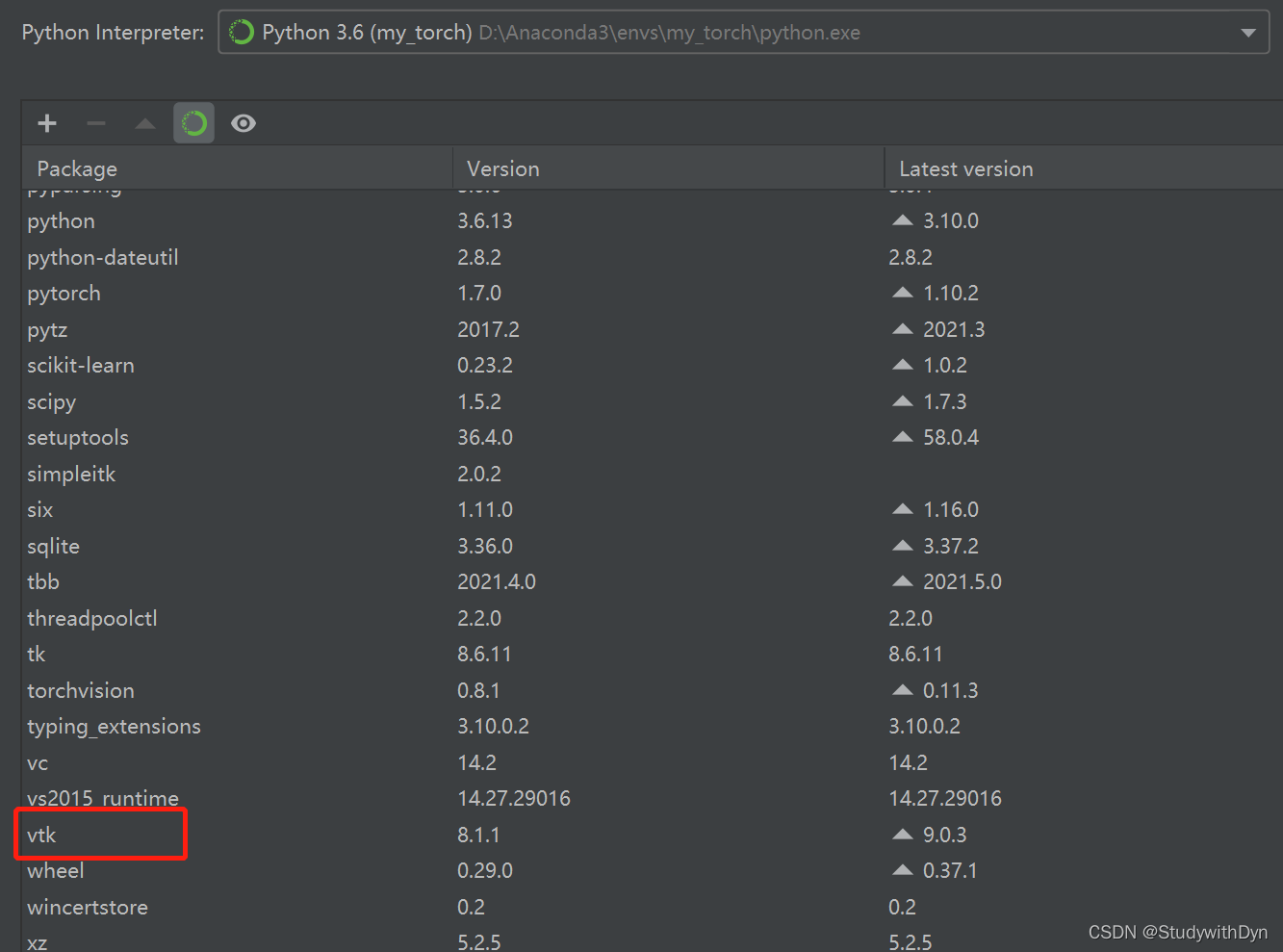Viewport: 1283px width, 952px height.
Task: Select the wheel package row
Action: 653,871
